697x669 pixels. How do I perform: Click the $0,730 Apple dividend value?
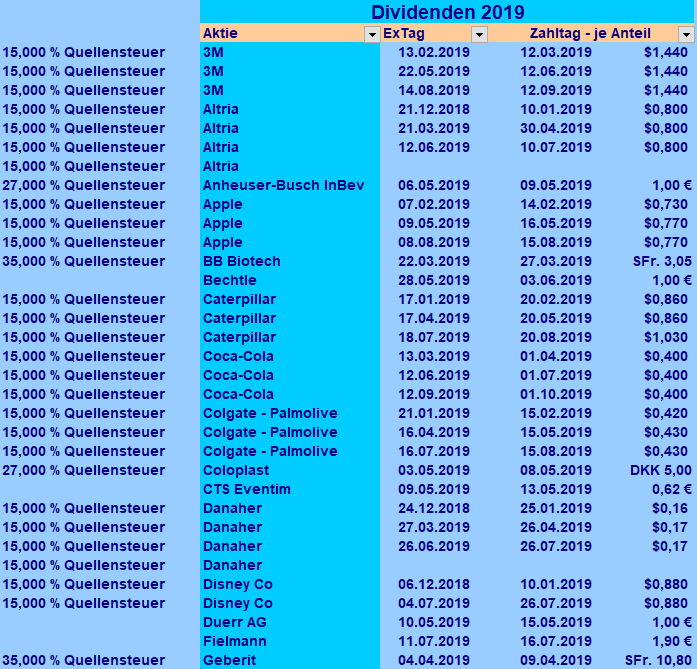[666, 204]
